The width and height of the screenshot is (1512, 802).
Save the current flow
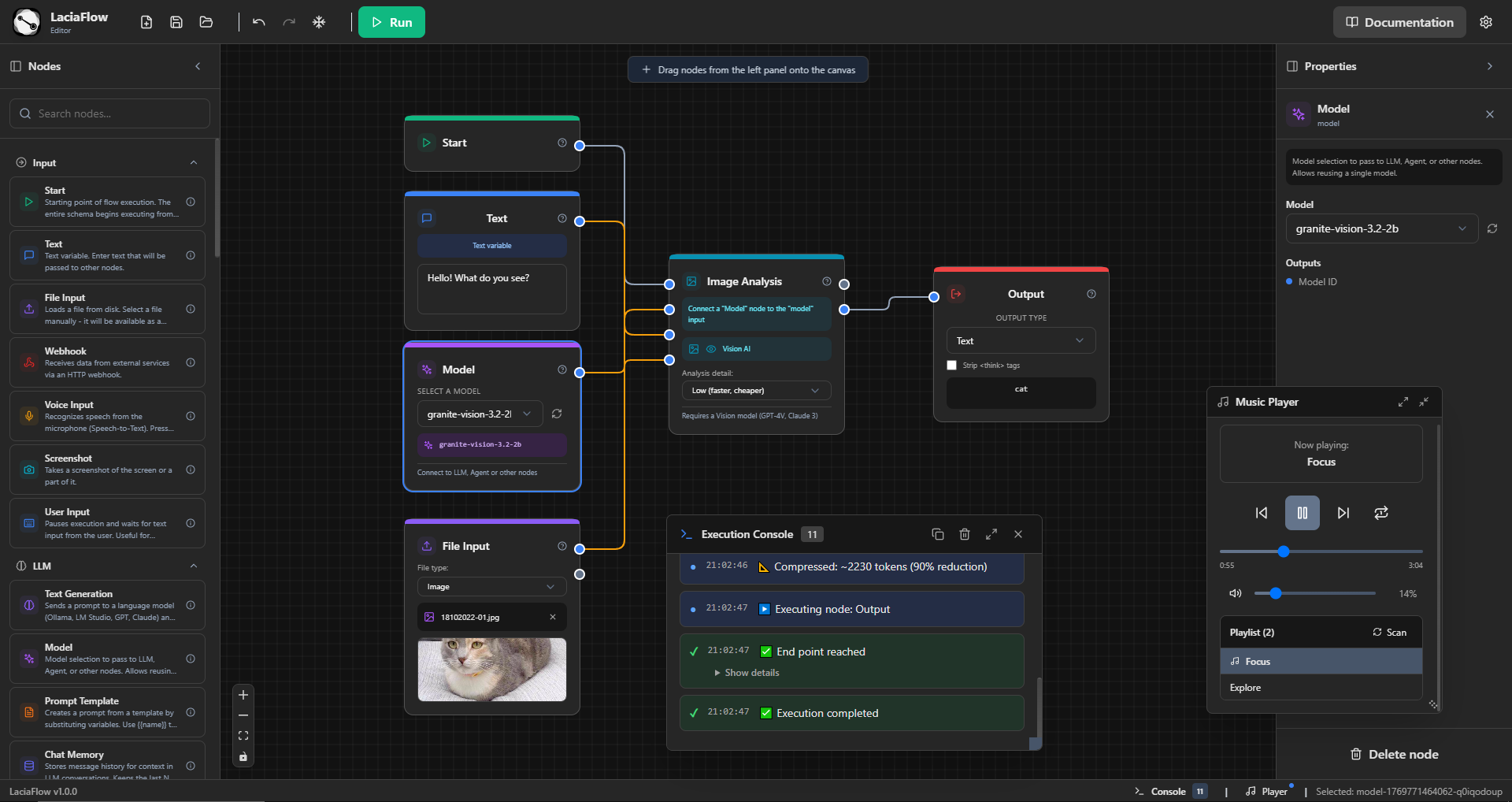(176, 22)
